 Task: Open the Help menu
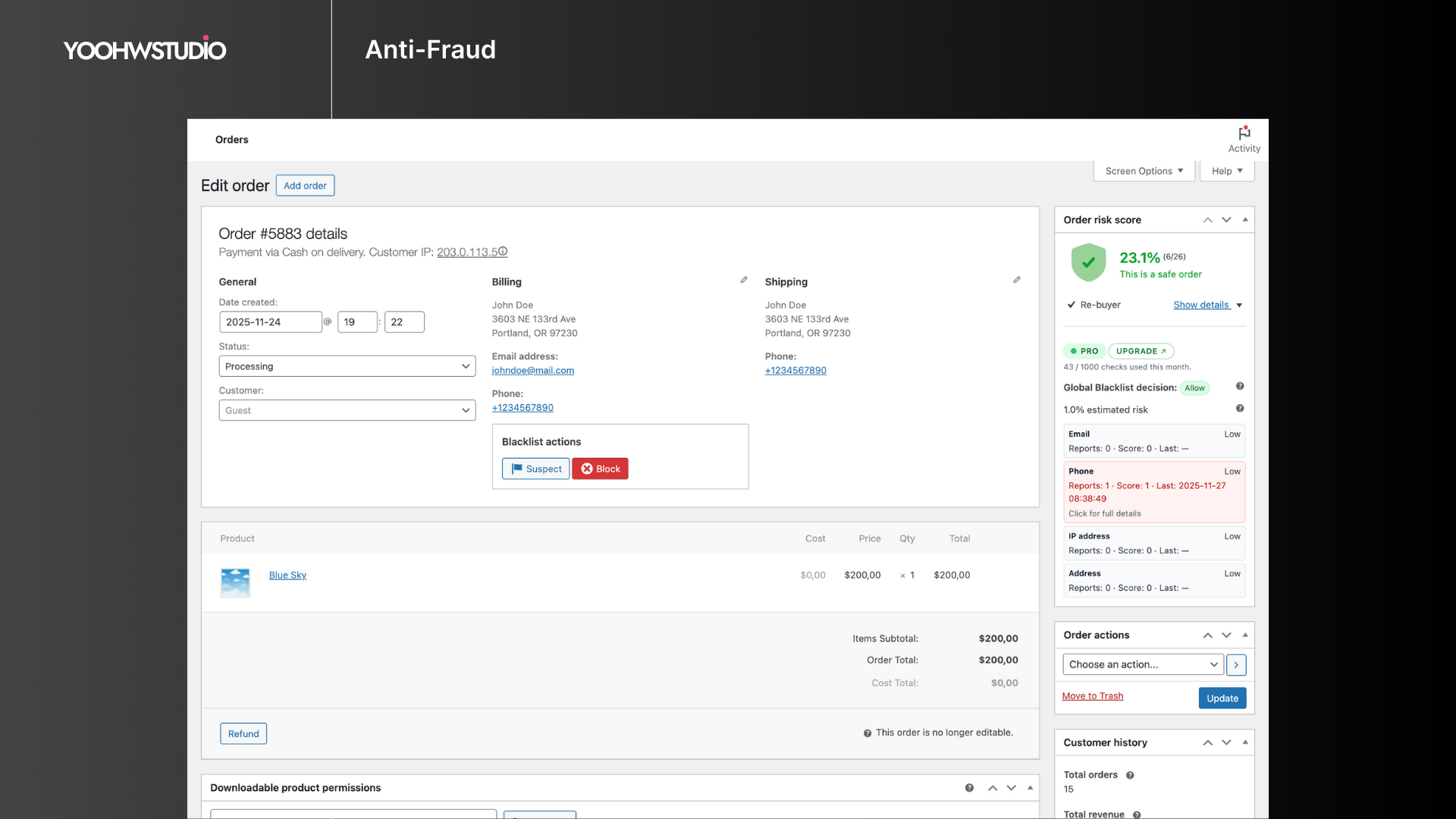(1226, 171)
